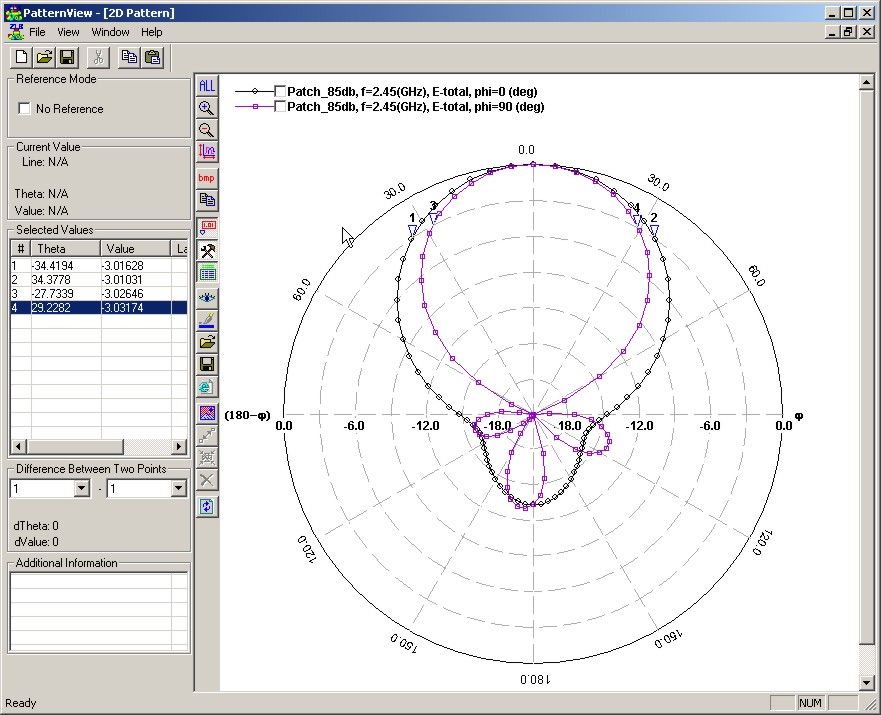Click the Theta column header
This screenshot has height=715, width=881.
[x=63, y=249]
